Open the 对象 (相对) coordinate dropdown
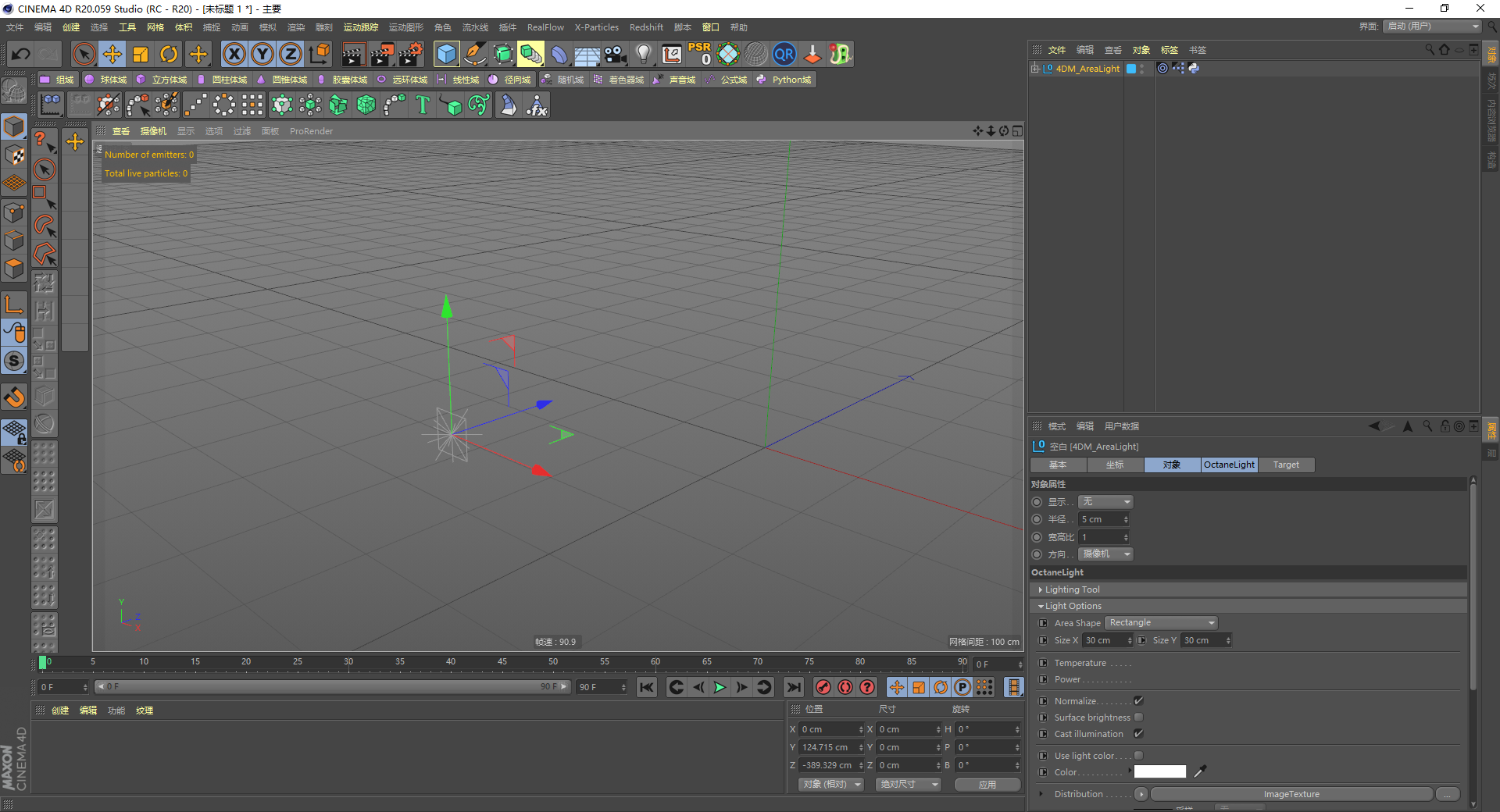Screen dimensions: 1500x812 tap(831, 785)
